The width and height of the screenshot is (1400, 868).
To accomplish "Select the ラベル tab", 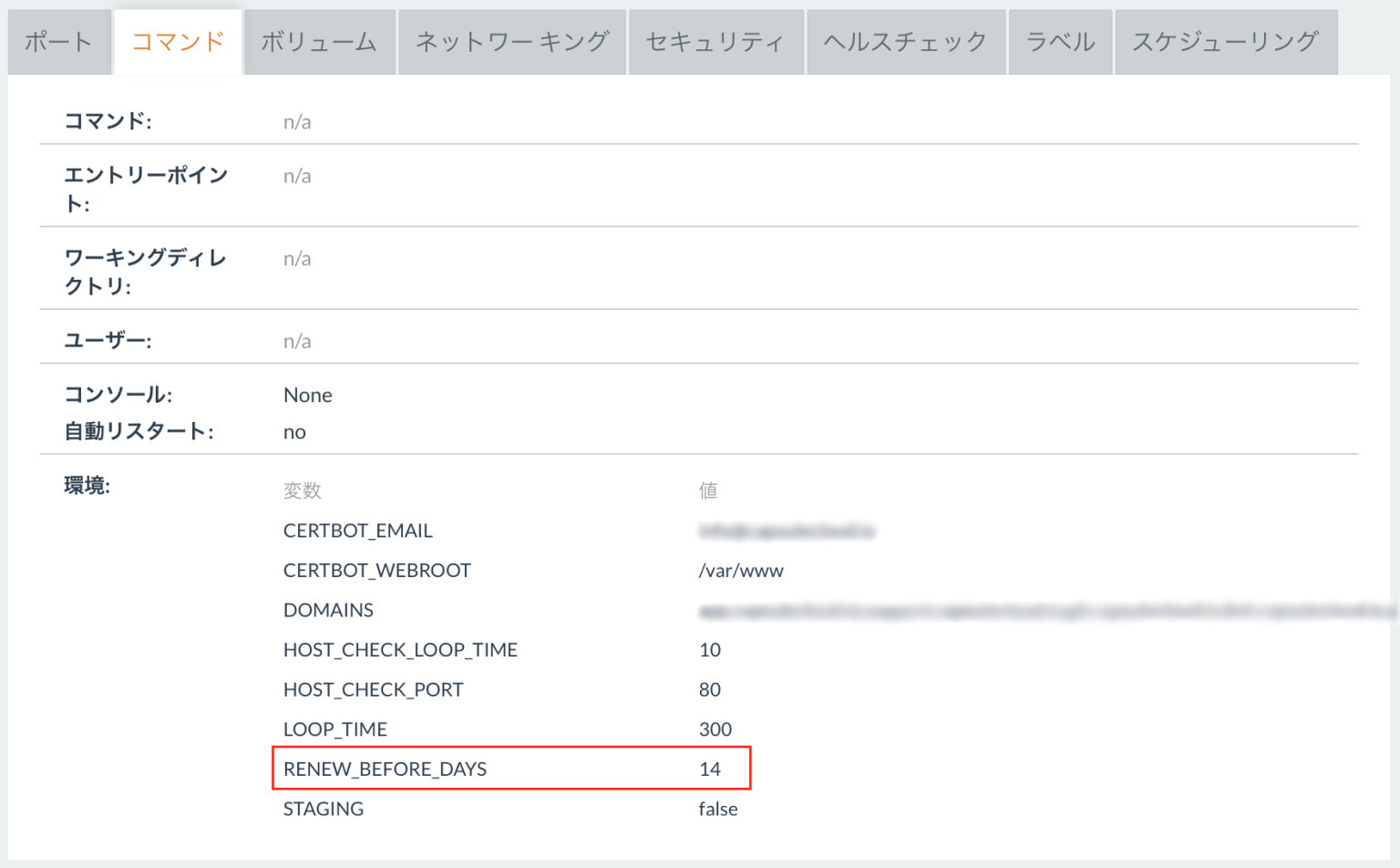I will 1060,41.
